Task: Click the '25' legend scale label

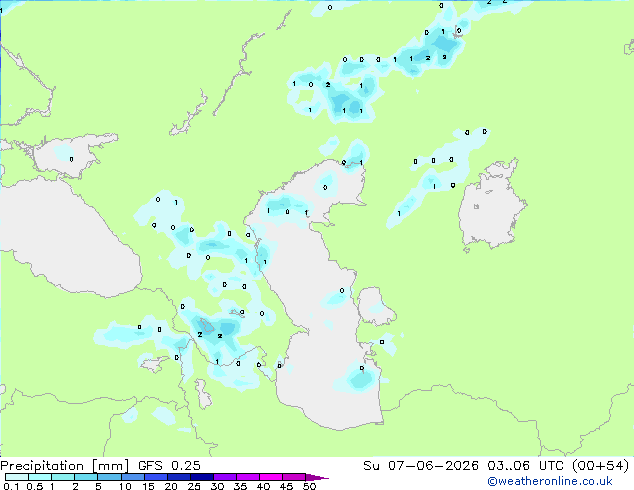Action: 194,486
